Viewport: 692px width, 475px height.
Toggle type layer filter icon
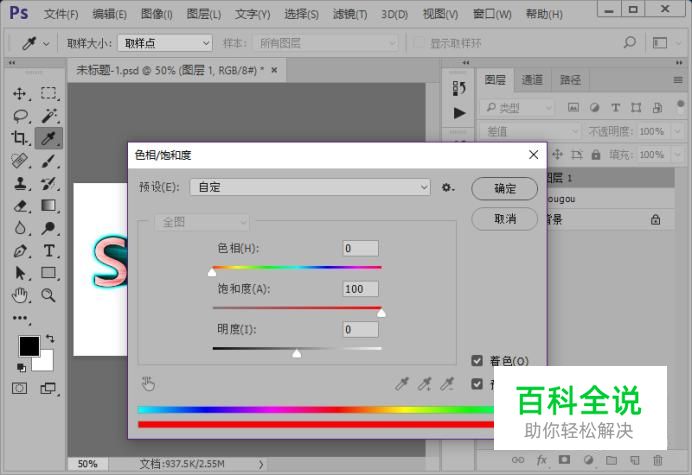(615, 107)
